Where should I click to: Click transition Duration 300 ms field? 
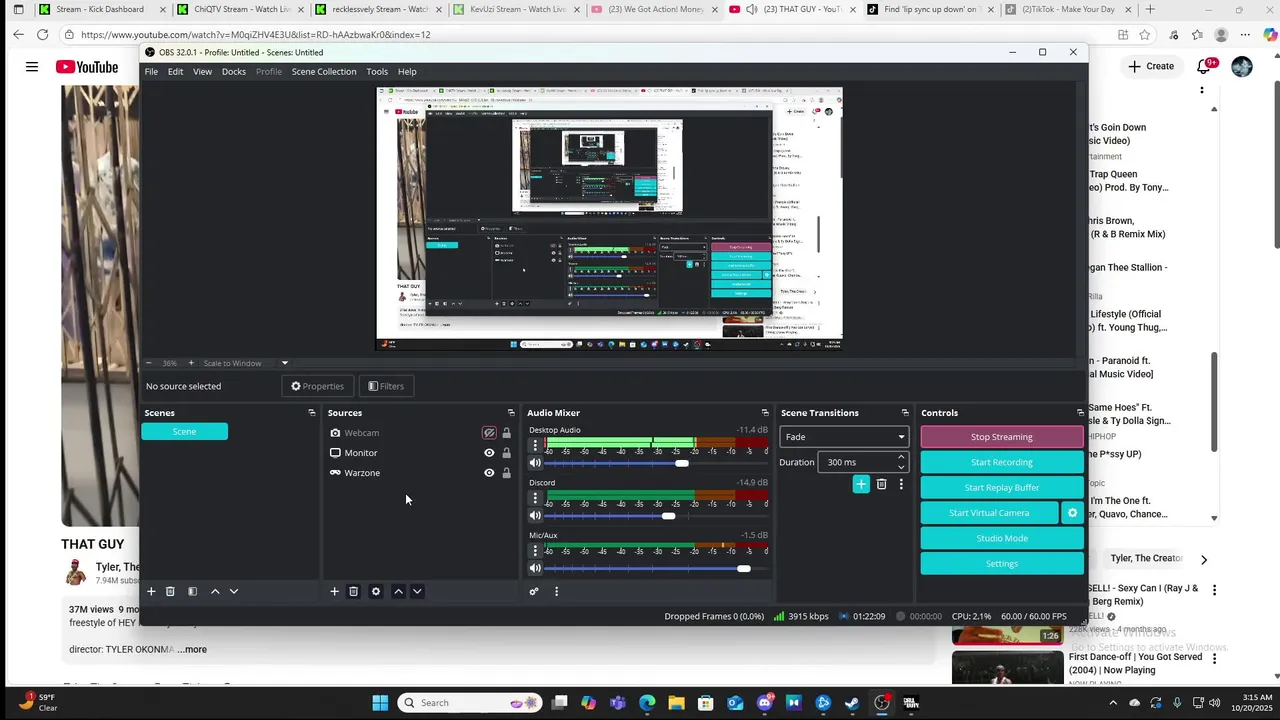[862, 462]
